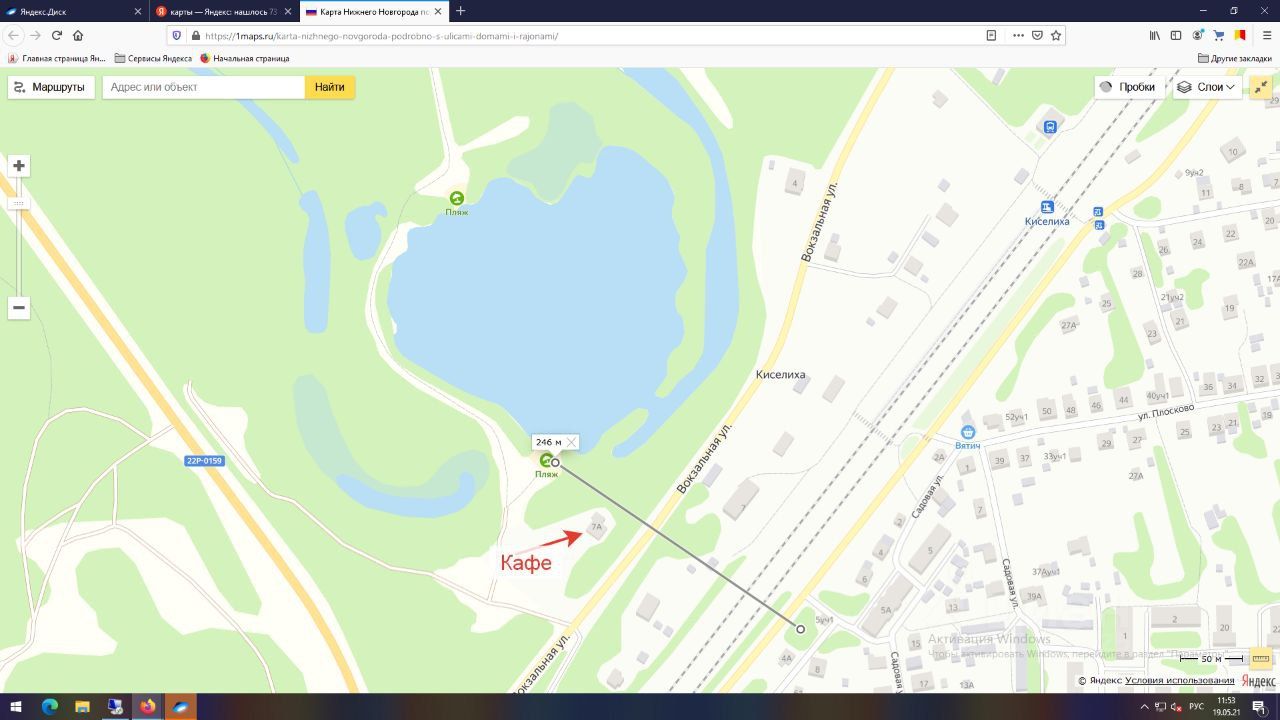This screenshot has height=720, width=1280.
Task: Open Firefox from the Windows taskbar
Action: click(x=147, y=706)
